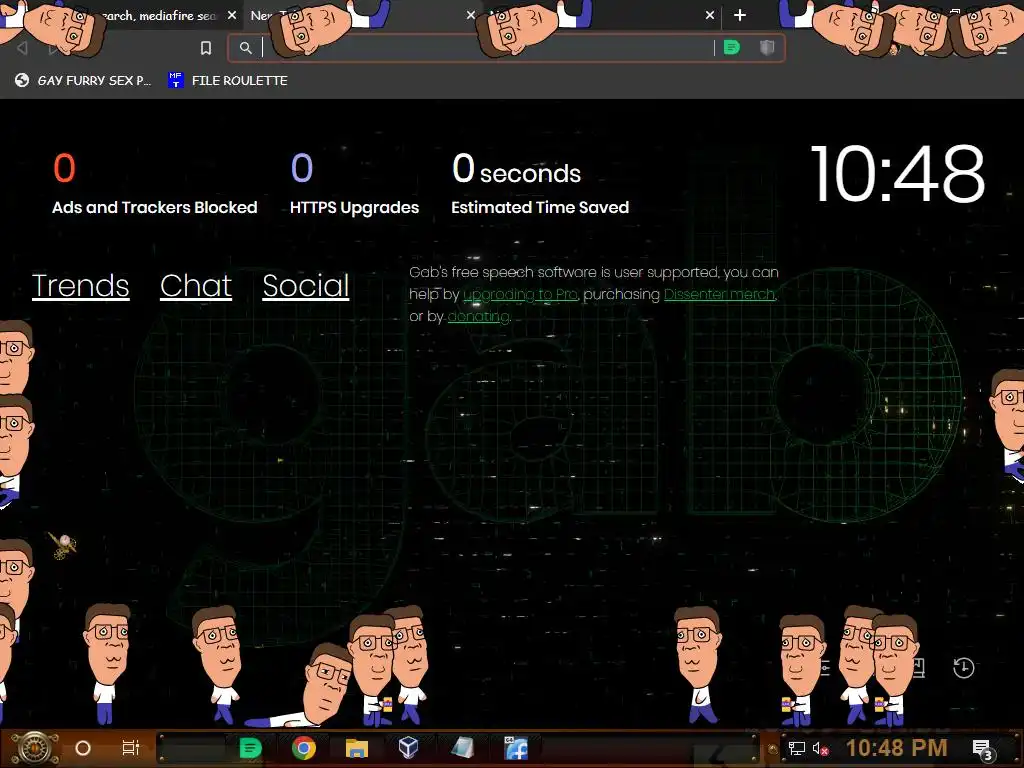This screenshot has height=768, width=1024.
Task: Open the browser hamburger menu
Action: click(x=1002, y=50)
